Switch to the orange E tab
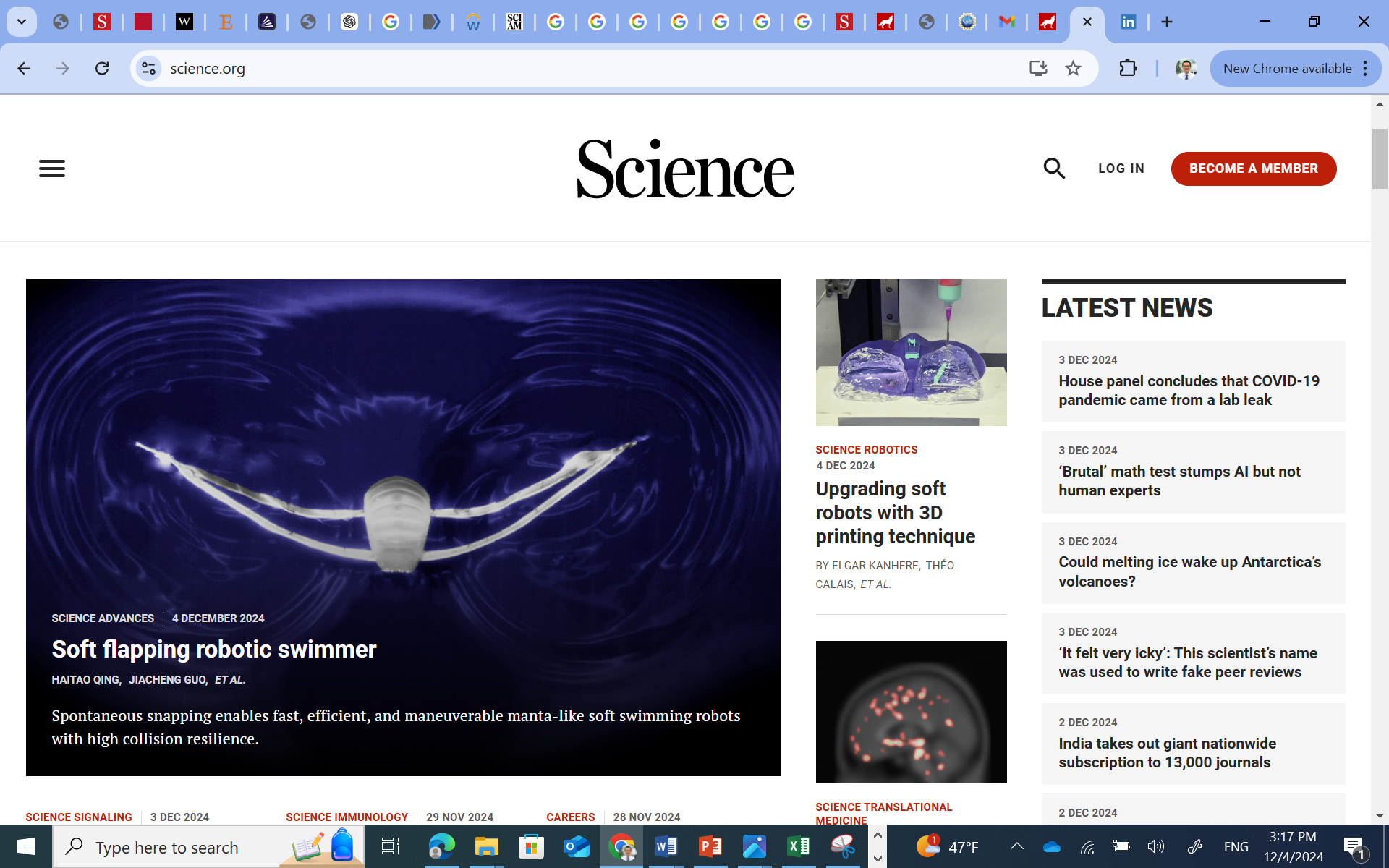 226,22
